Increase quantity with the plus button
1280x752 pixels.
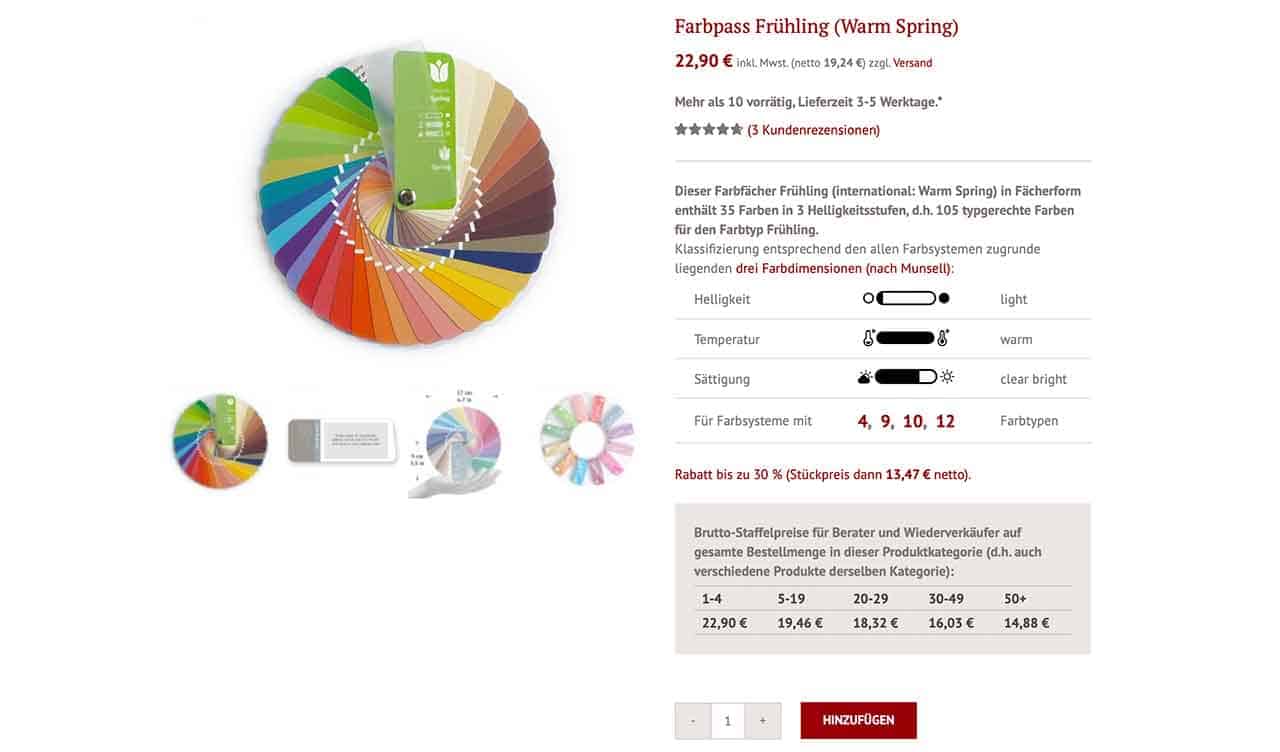click(x=763, y=720)
